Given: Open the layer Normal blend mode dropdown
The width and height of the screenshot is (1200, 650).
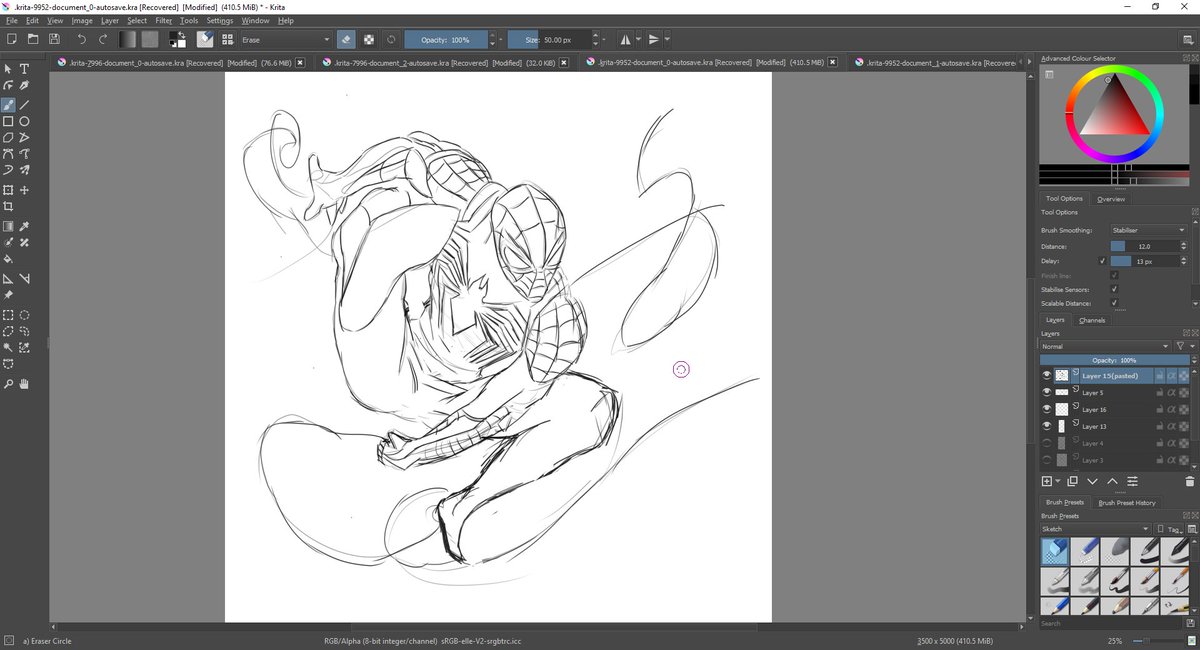Looking at the screenshot, I should coord(1104,346).
